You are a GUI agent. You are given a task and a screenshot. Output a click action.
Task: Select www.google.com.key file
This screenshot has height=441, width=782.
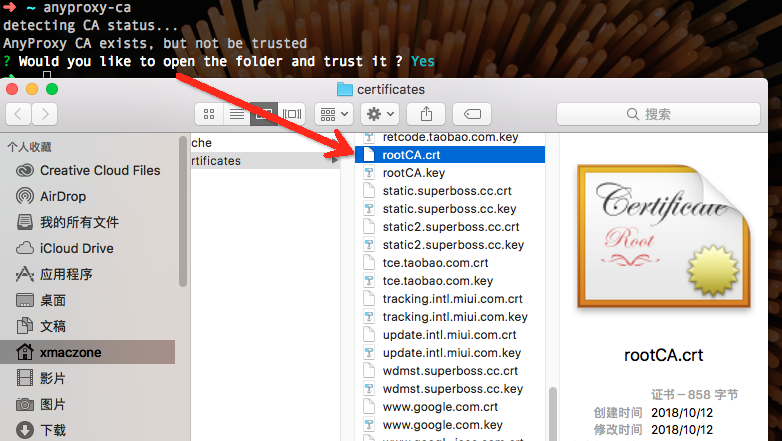tap(450, 425)
